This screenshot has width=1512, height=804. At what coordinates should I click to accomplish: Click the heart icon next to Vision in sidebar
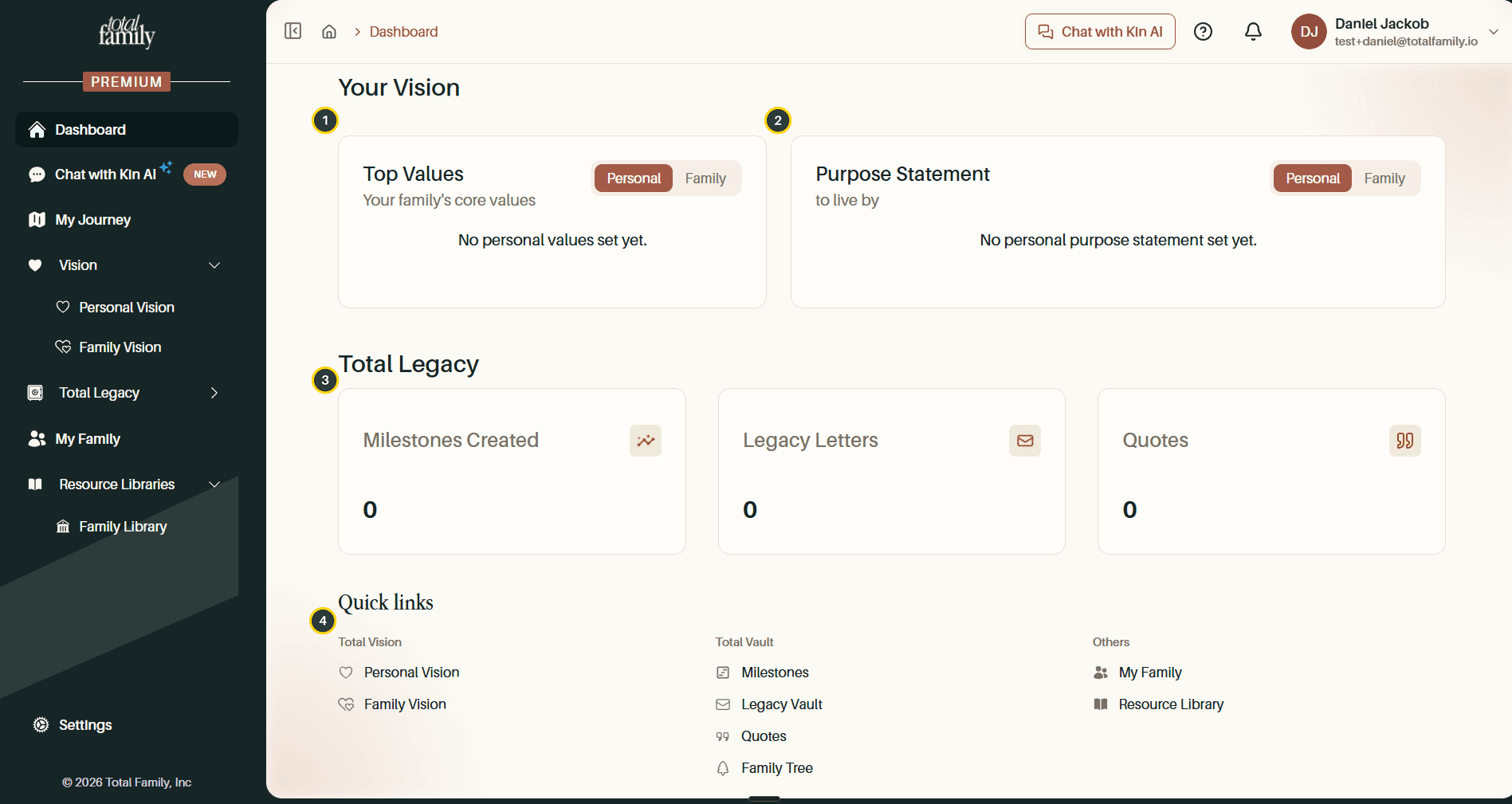(35, 265)
